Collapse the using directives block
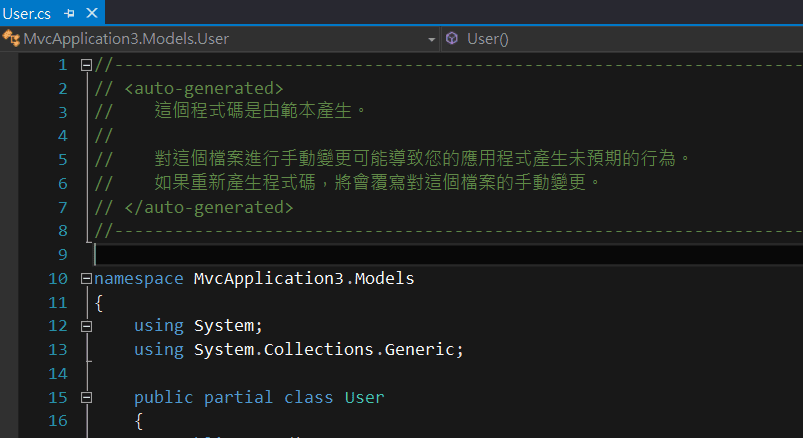803x438 pixels. [86, 326]
